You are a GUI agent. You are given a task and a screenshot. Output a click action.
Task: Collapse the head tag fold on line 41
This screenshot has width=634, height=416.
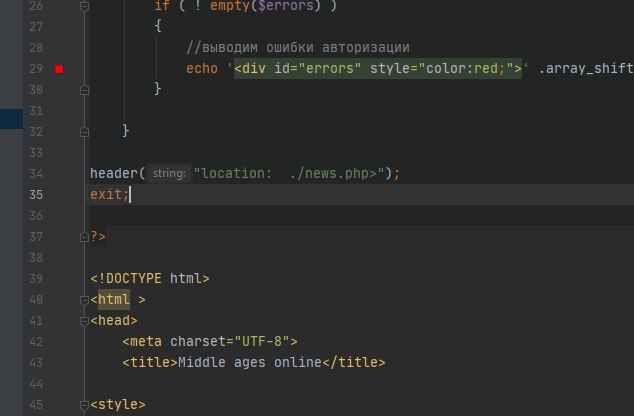coord(84,321)
